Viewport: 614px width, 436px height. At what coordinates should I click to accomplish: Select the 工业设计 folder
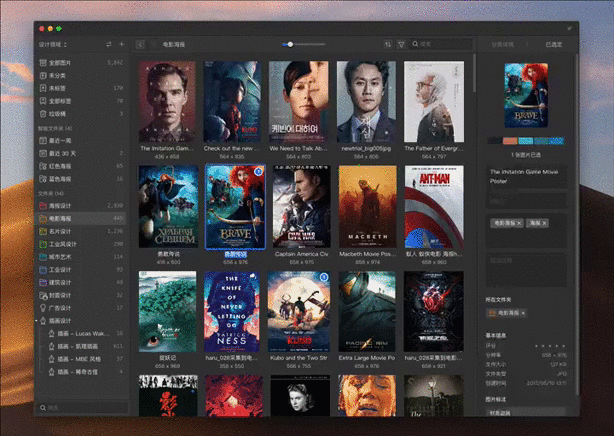[x=81, y=270]
